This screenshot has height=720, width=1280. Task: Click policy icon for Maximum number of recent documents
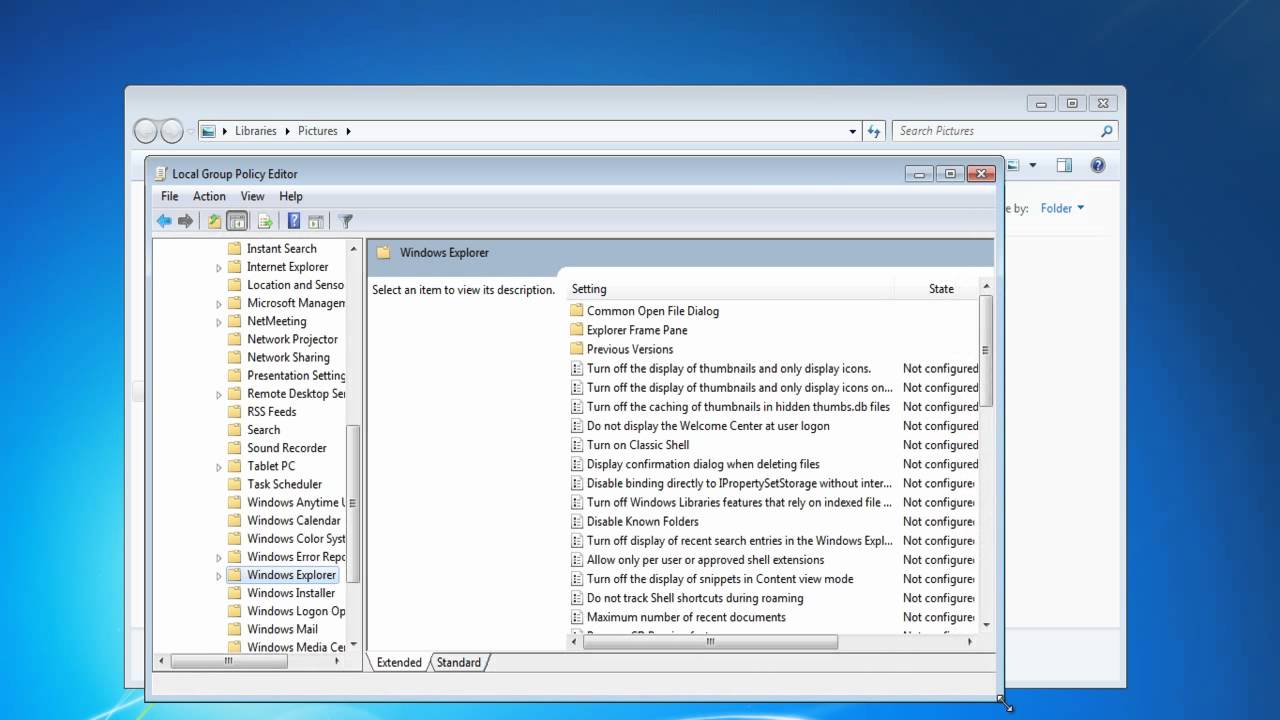coord(576,617)
